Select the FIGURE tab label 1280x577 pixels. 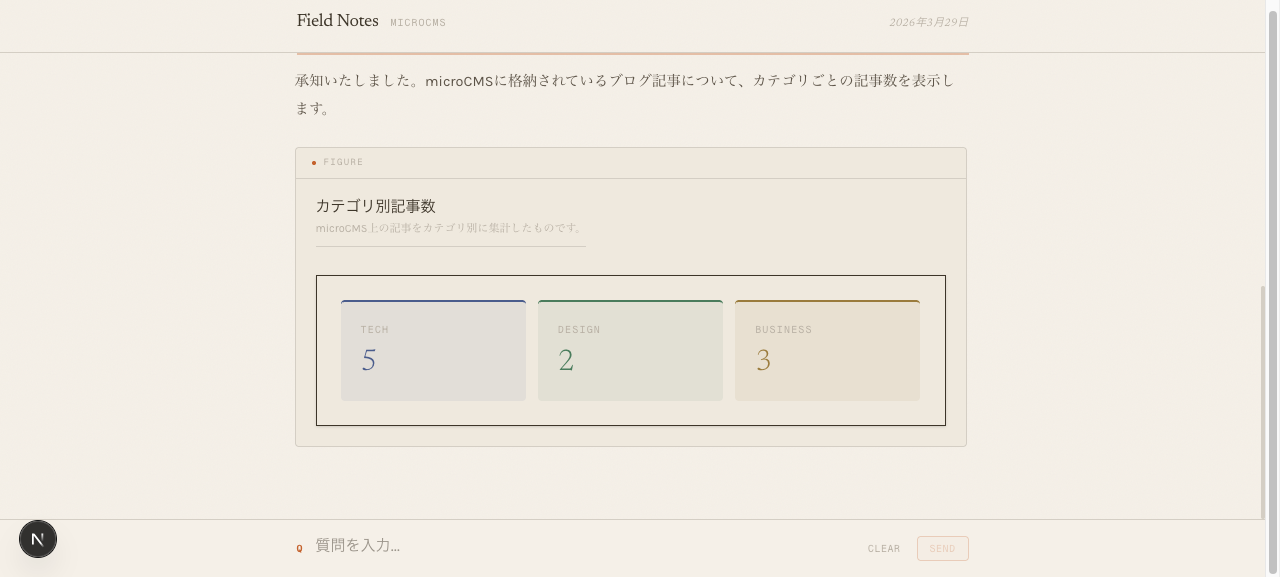tap(343, 162)
